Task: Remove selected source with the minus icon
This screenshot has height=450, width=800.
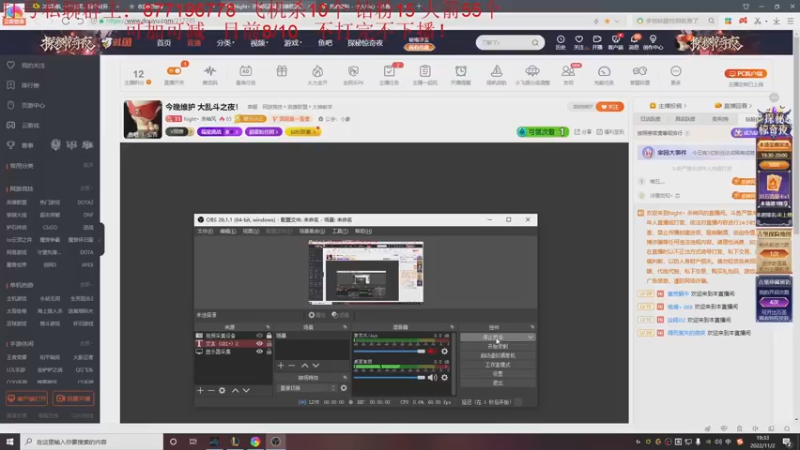Action: click(211, 390)
